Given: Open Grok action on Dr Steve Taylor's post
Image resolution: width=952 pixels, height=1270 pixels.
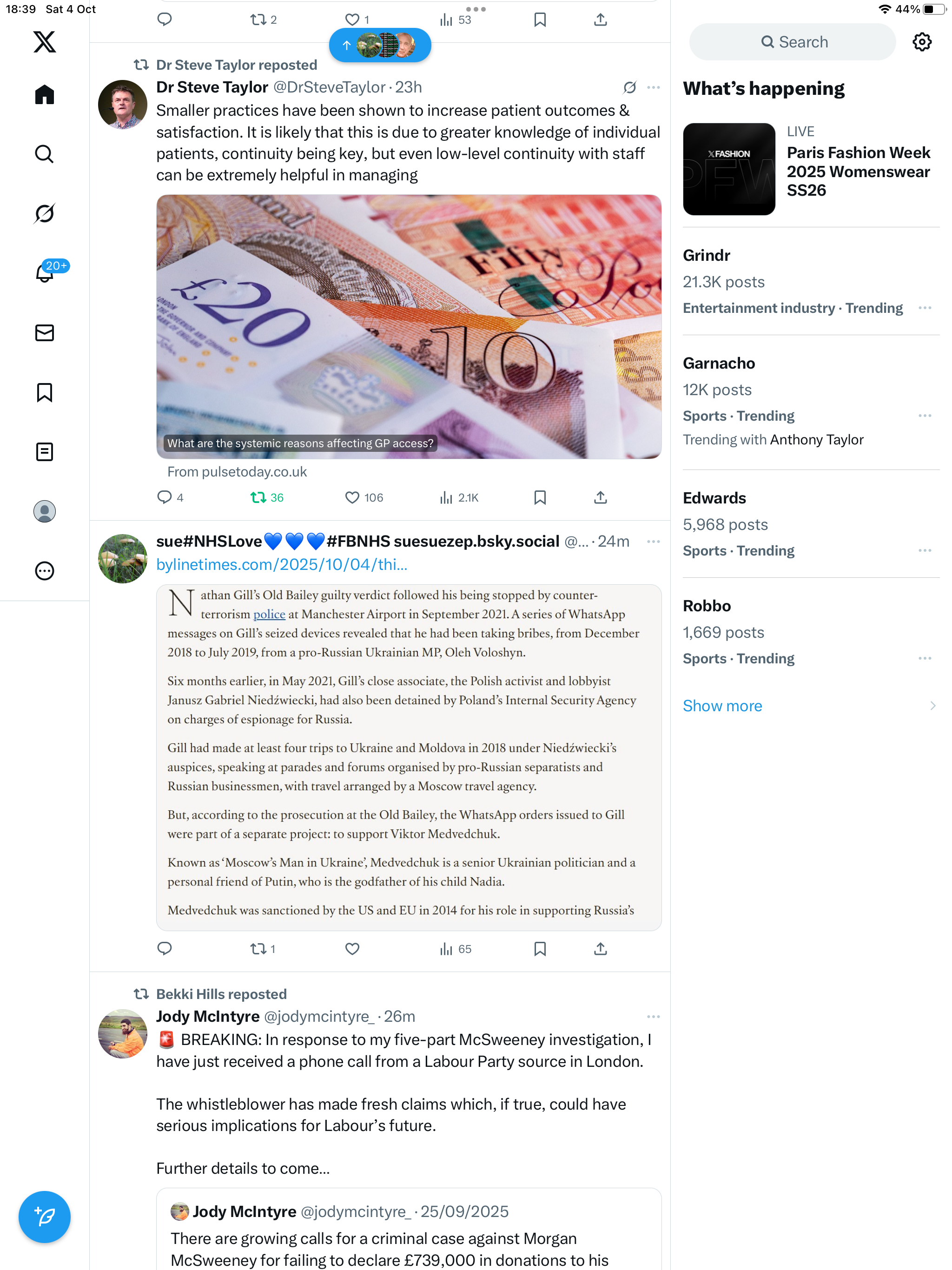Looking at the screenshot, I should [629, 87].
